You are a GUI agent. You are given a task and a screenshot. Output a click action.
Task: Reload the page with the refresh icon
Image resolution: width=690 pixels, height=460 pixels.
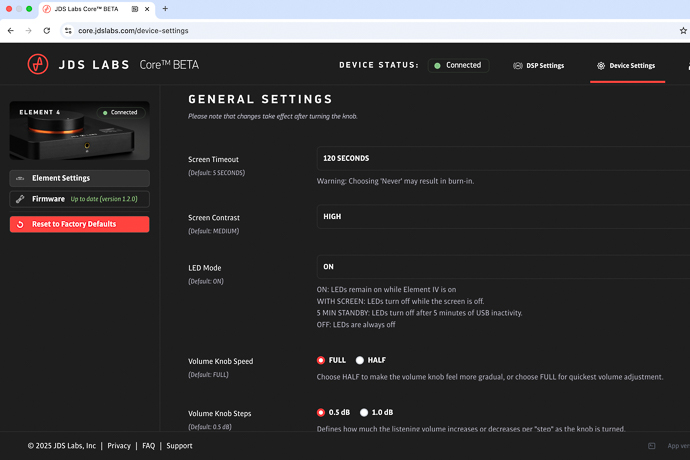(47, 31)
